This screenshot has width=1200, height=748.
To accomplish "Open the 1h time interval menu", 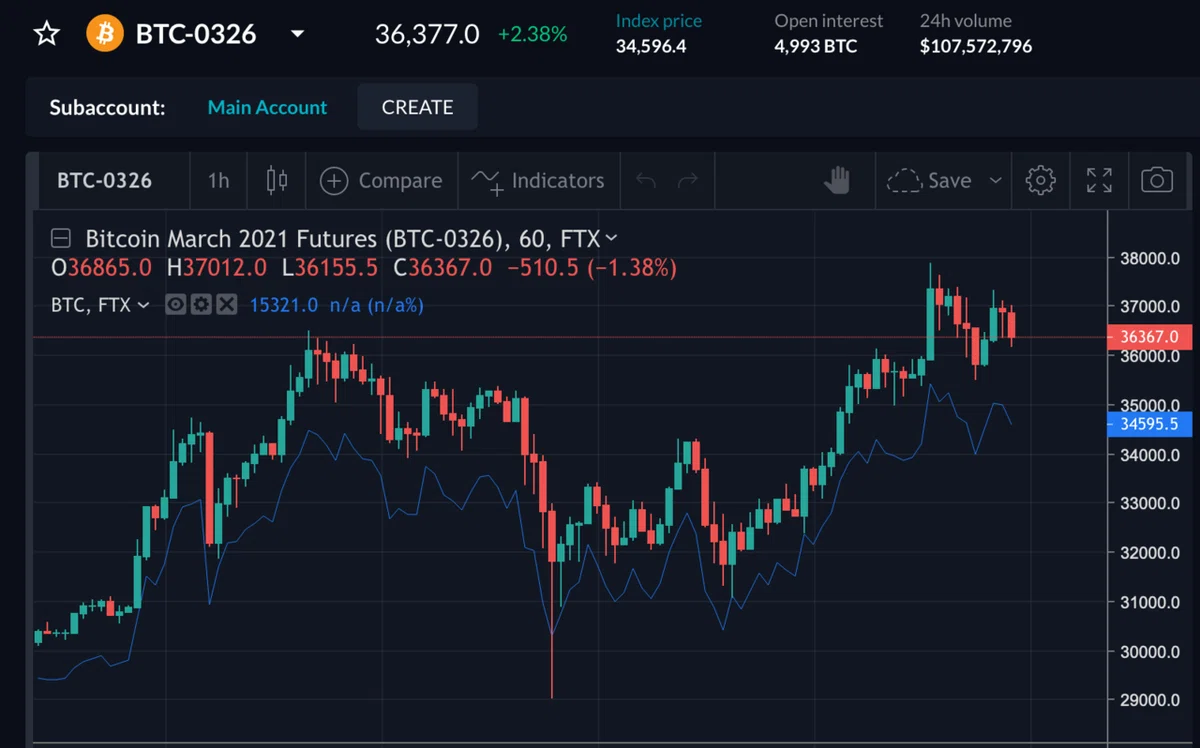I will pos(218,181).
